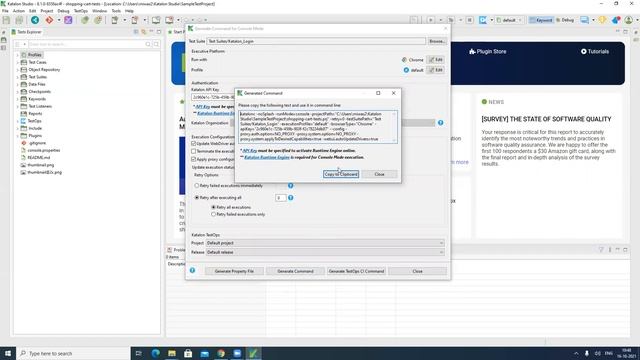Click API Key link in Generated Command dialog
Screen dimensions: 640x360
pos(249,151)
